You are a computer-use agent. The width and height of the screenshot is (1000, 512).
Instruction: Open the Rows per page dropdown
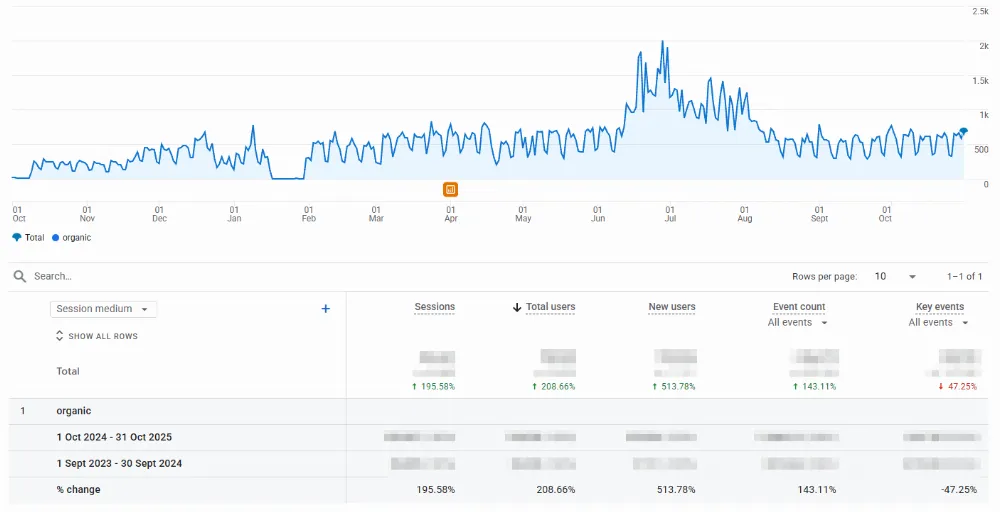pyautogui.click(x=895, y=276)
